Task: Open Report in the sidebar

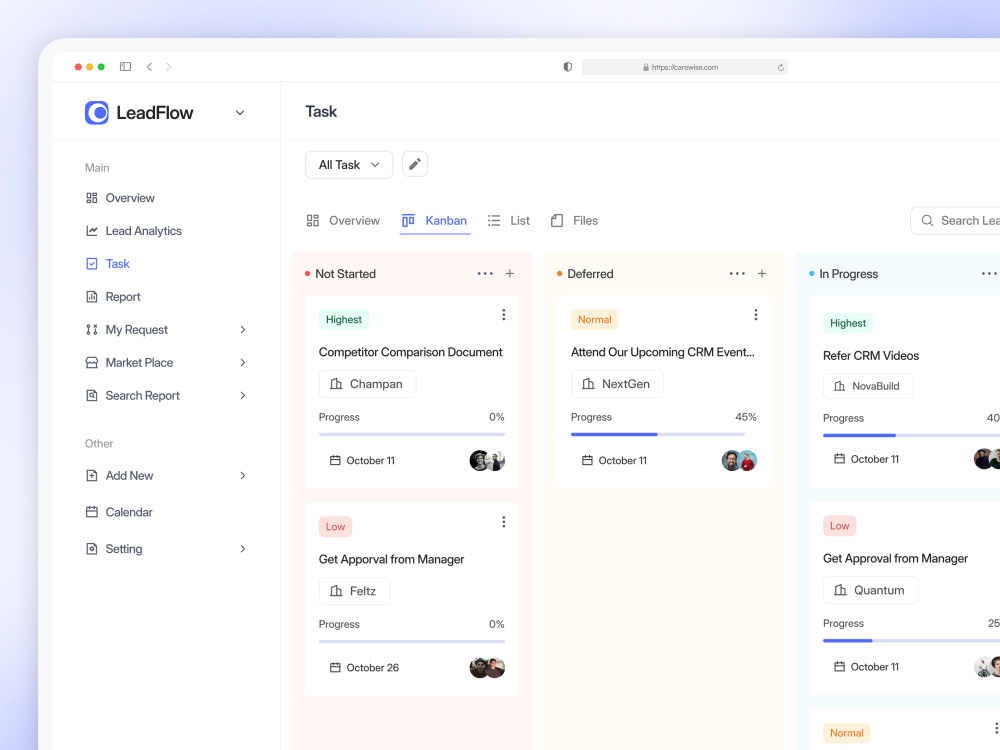Action: pyautogui.click(x=113, y=297)
